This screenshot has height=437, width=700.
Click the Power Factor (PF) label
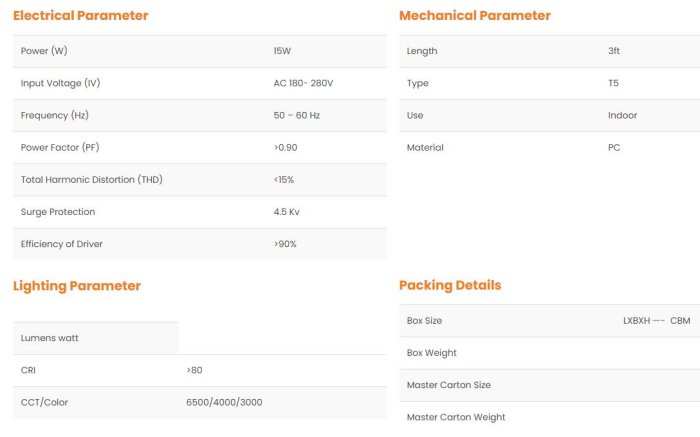tap(59, 148)
